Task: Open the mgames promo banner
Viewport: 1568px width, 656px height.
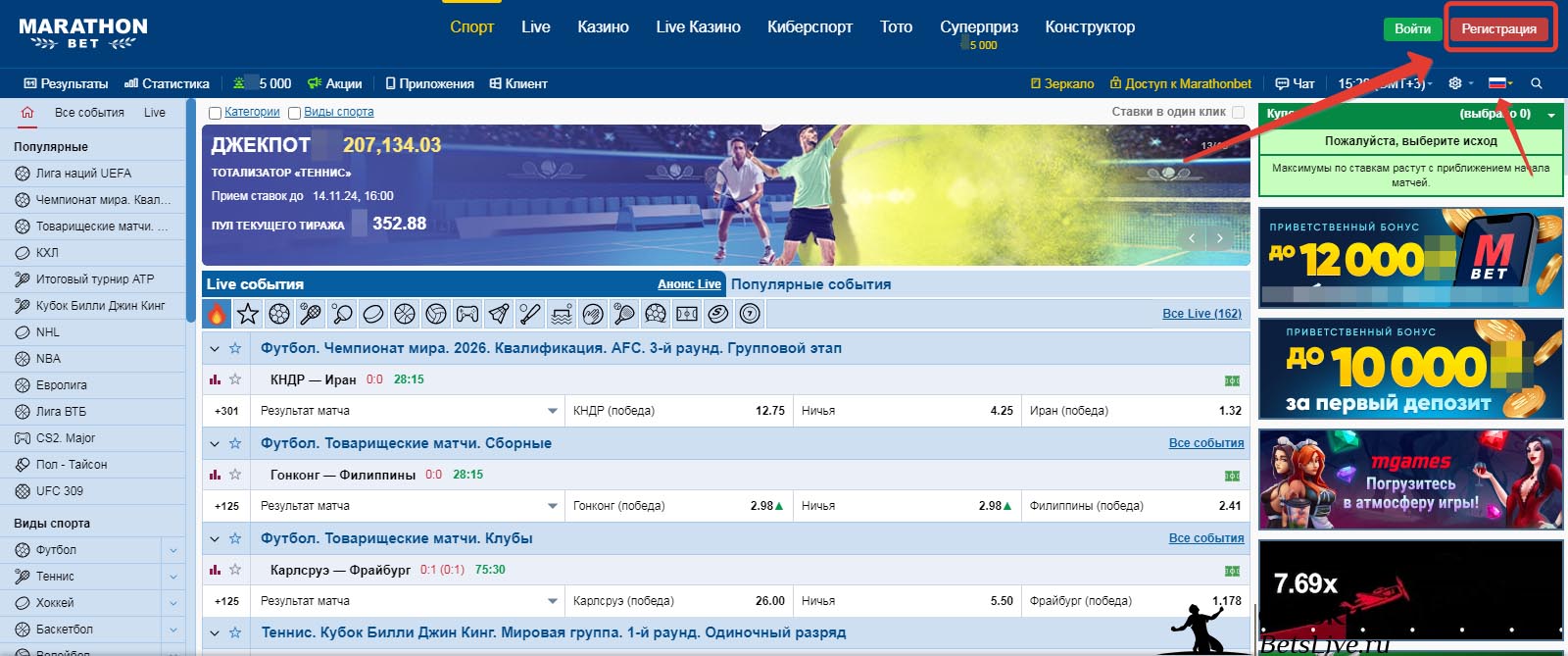Action: click(x=1410, y=480)
